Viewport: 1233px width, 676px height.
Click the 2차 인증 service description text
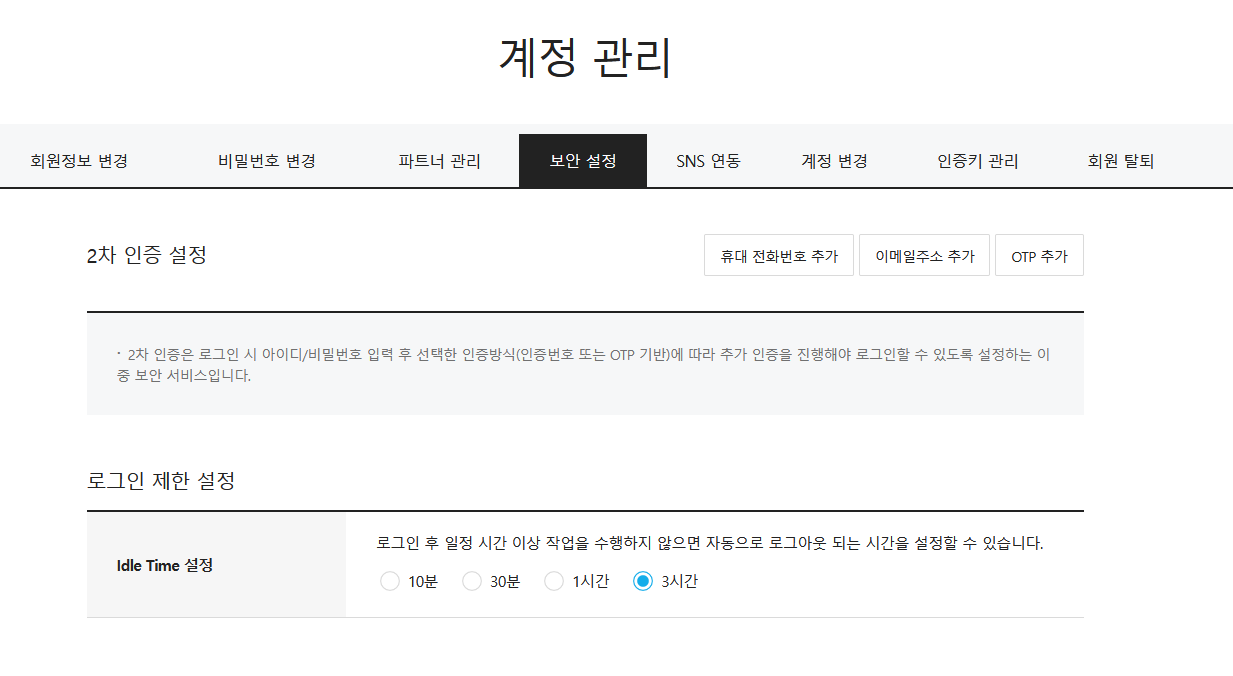pyautogui.click(x=585, y=365)
